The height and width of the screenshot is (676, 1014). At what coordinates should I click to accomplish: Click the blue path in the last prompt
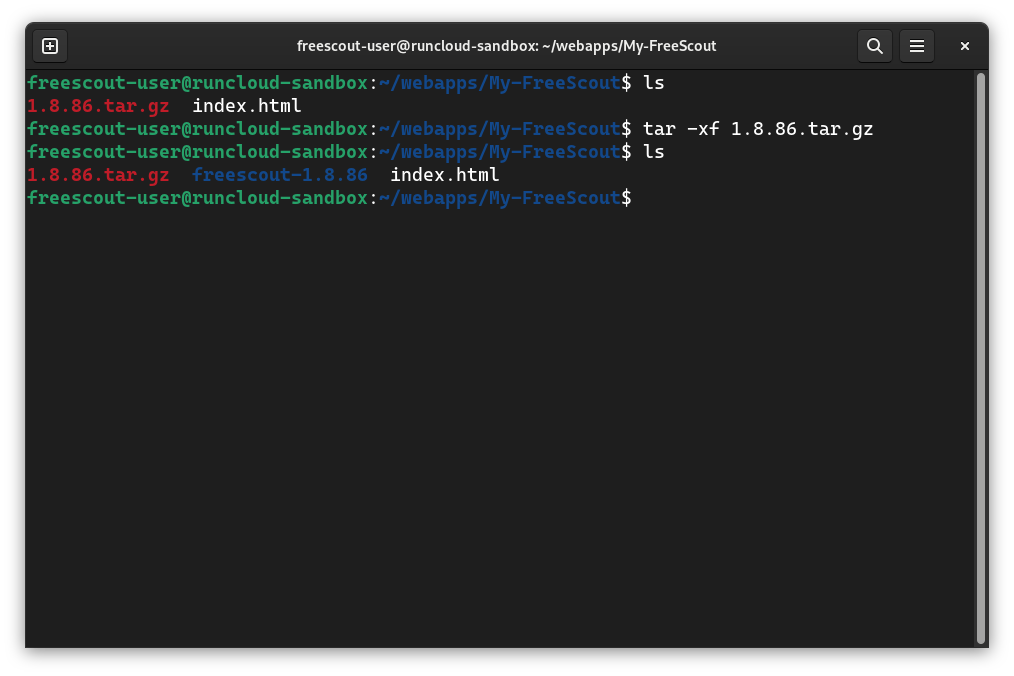pyautogui.click(x=500, y=198)
